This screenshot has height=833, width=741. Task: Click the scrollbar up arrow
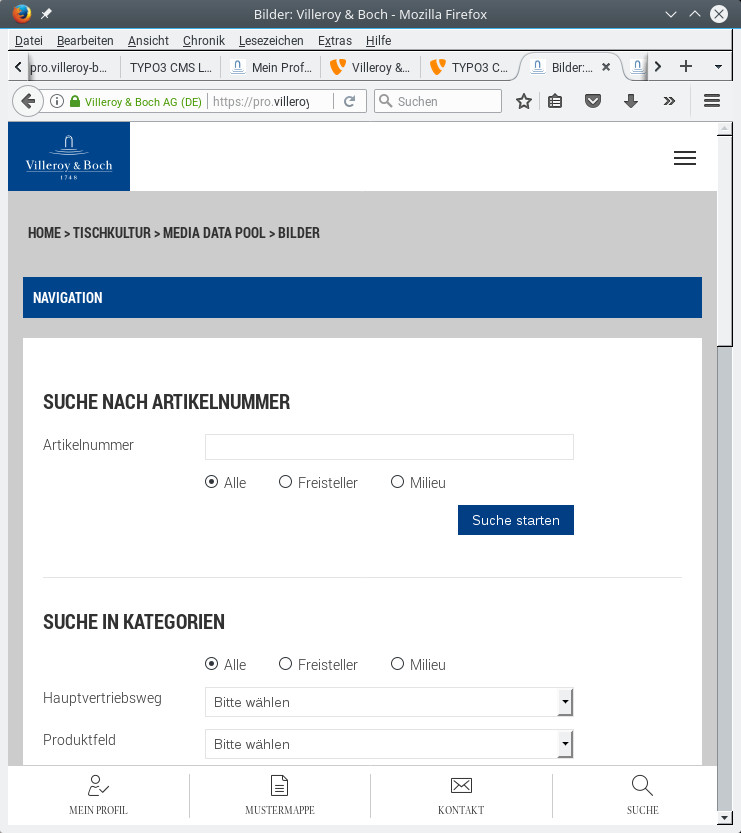[x=725, y=129]
